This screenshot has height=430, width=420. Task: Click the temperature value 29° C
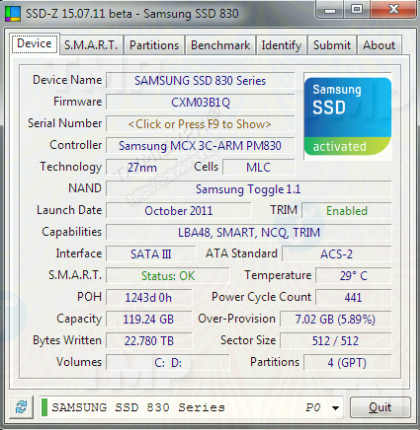coord(353,276)
